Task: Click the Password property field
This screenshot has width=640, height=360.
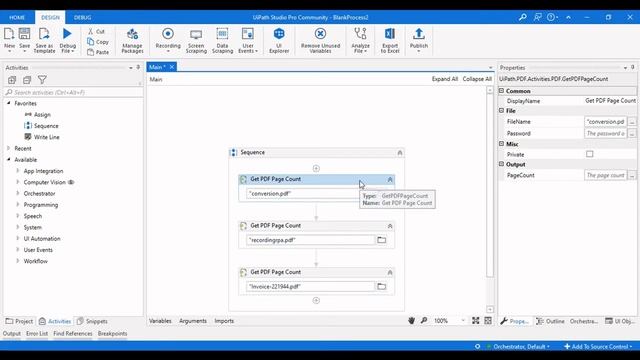Action: pos(606,133)
